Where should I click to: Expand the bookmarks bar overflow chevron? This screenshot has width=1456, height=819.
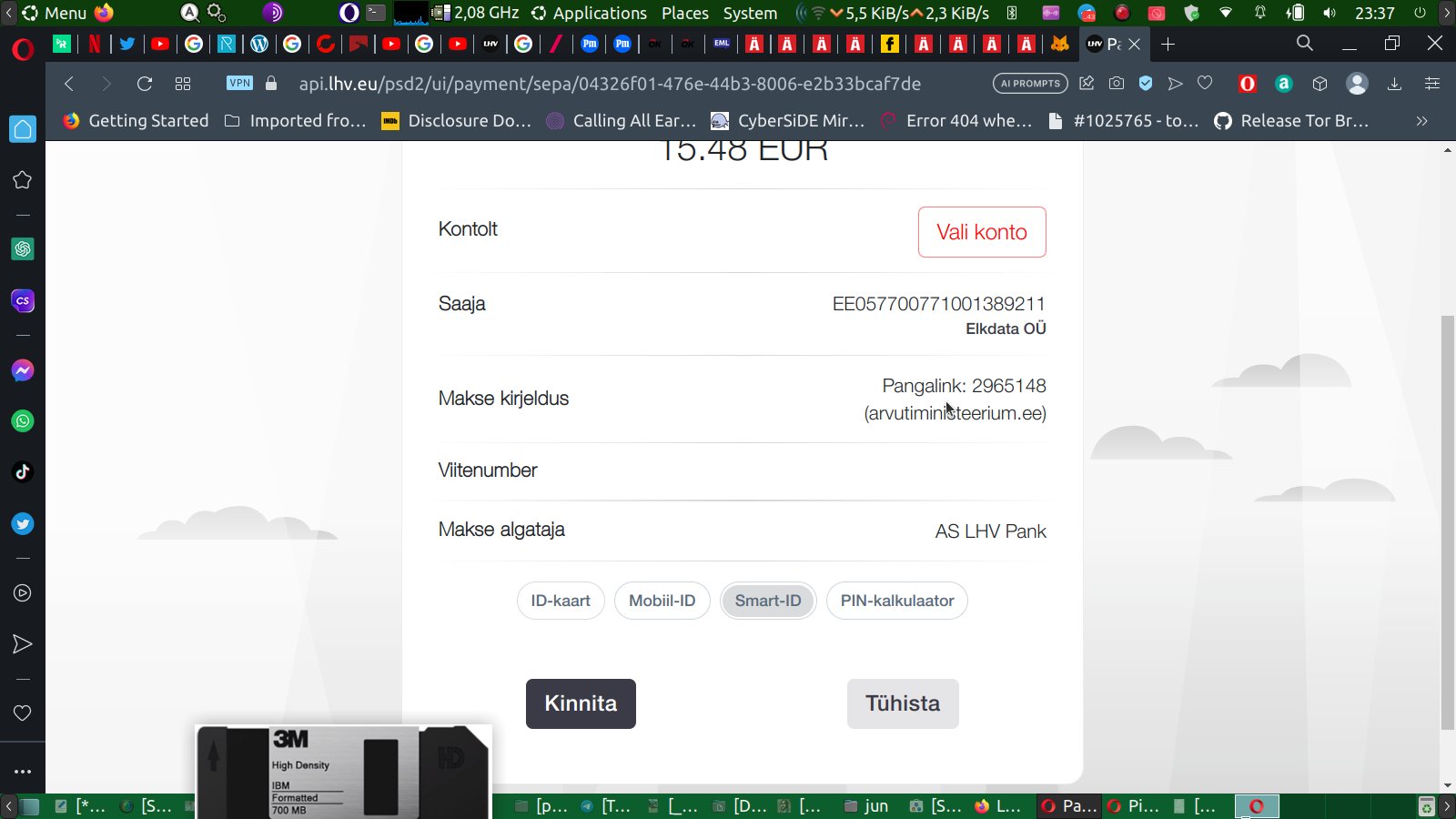coord(1422,121)
